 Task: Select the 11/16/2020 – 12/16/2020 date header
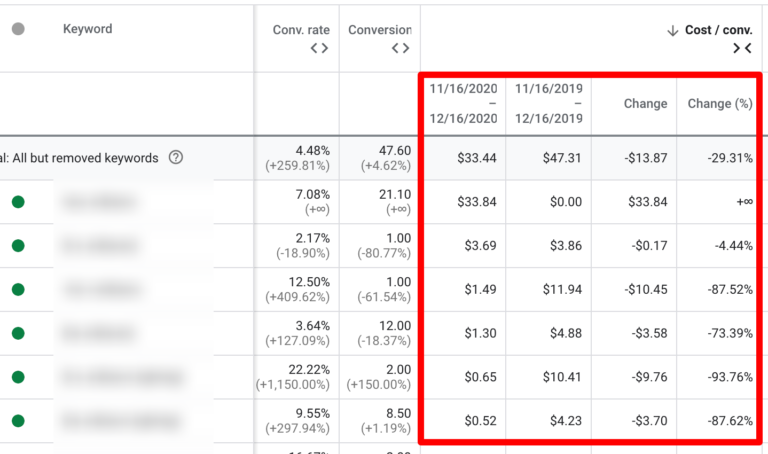(x=463, y=103)
